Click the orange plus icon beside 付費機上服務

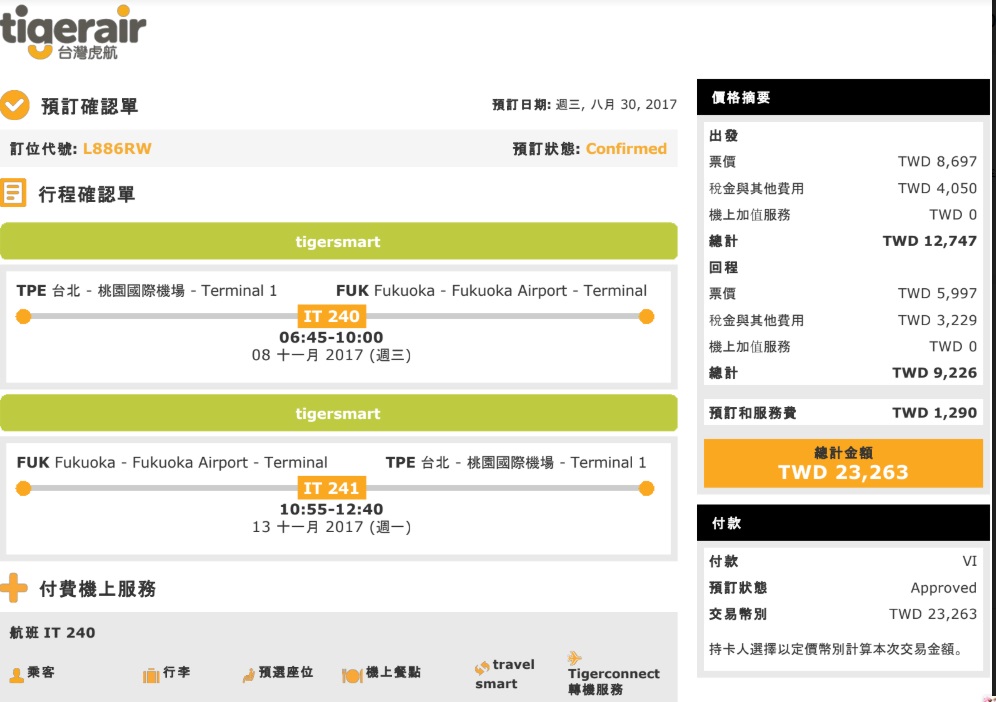[x=14, y=588]
